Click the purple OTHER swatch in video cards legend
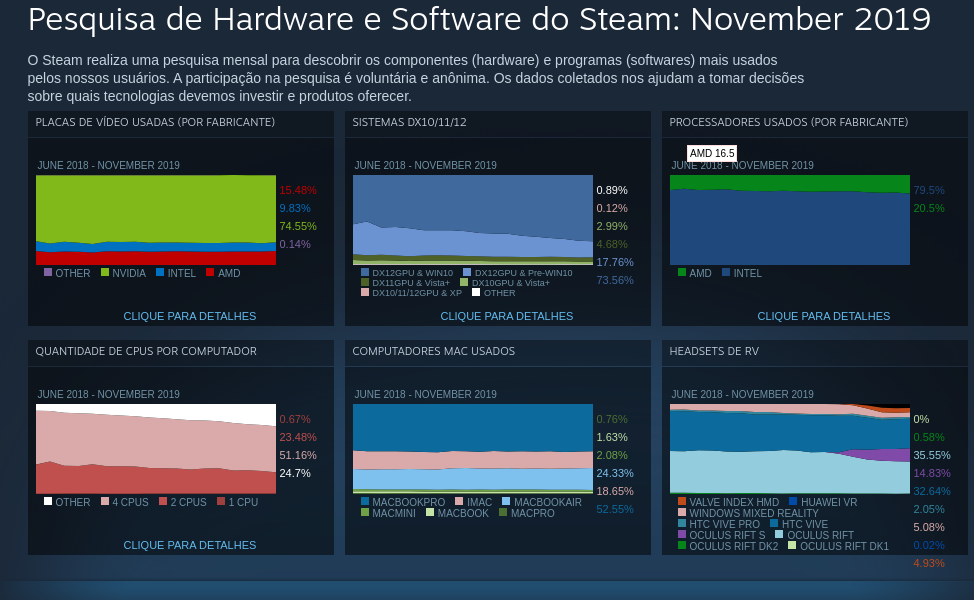 pyautogui.click(x=48, y=272)
